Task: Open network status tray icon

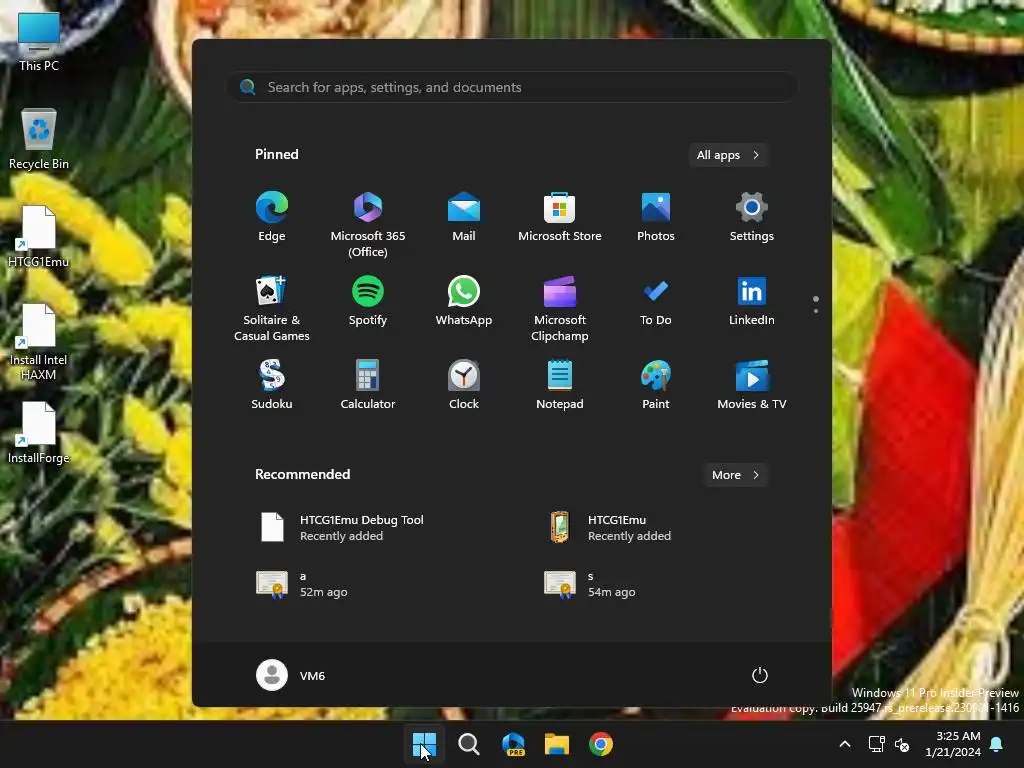Action: tap(876, 744)
